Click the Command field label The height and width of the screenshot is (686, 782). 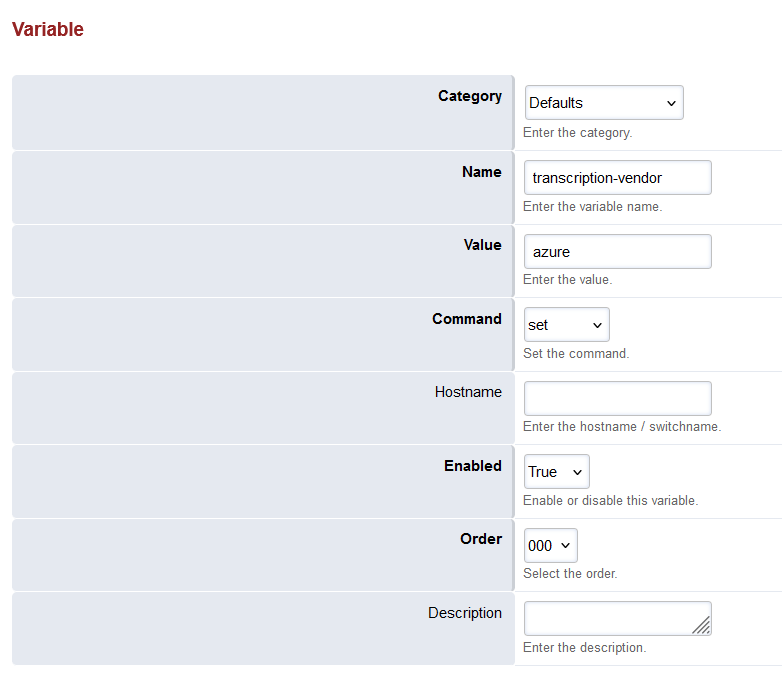click(466, 319)
